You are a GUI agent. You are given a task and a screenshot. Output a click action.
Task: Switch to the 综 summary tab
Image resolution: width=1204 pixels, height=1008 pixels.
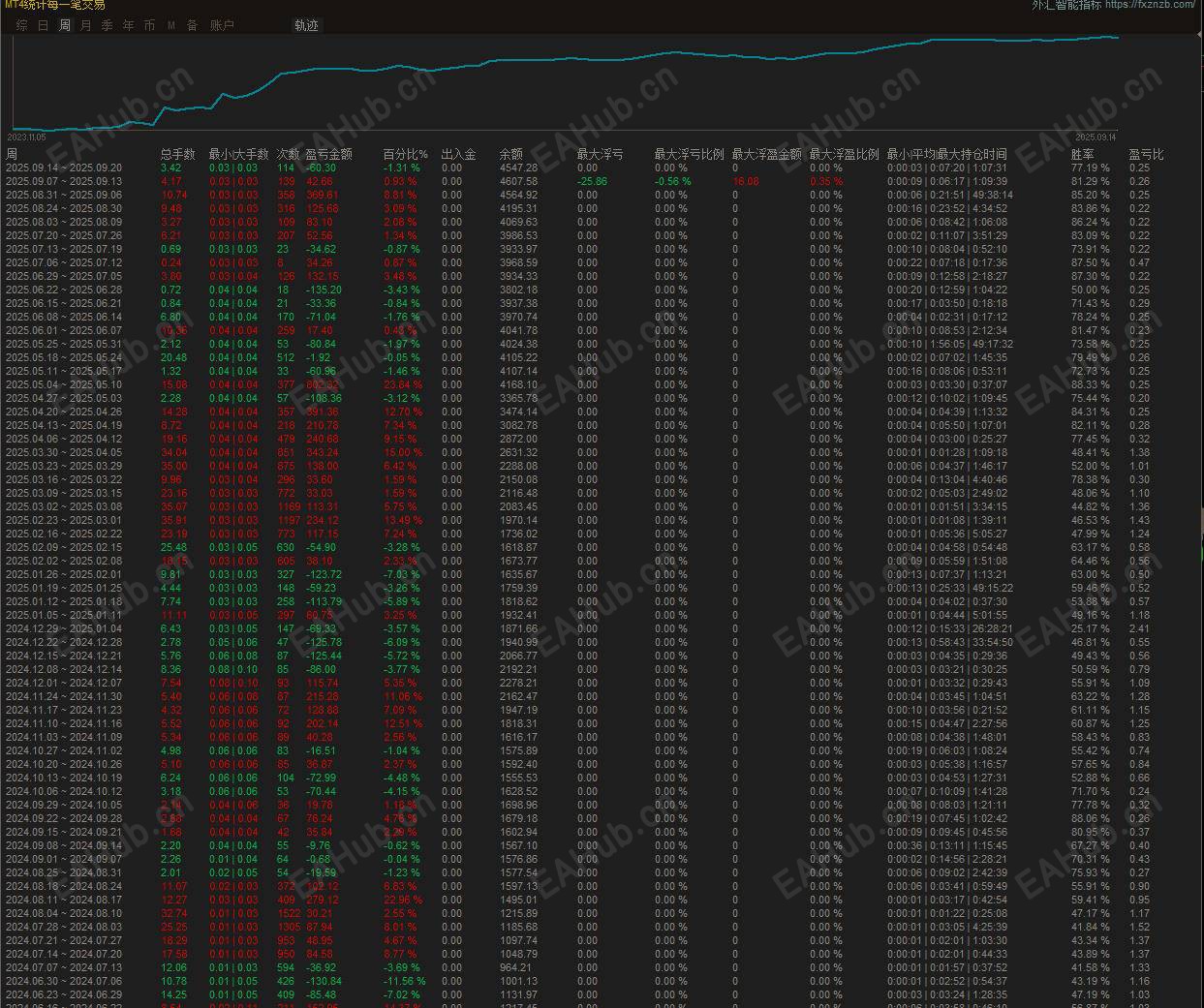click(21, 26)
